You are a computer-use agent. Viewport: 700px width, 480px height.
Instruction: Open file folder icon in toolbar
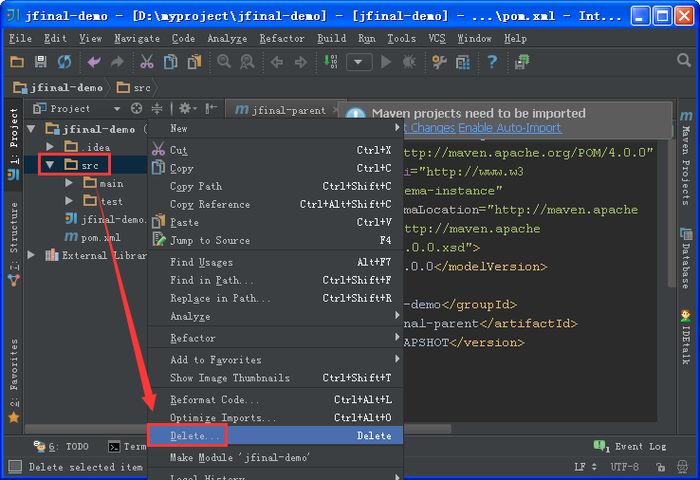pyautogui.click(x=17, y=62)
